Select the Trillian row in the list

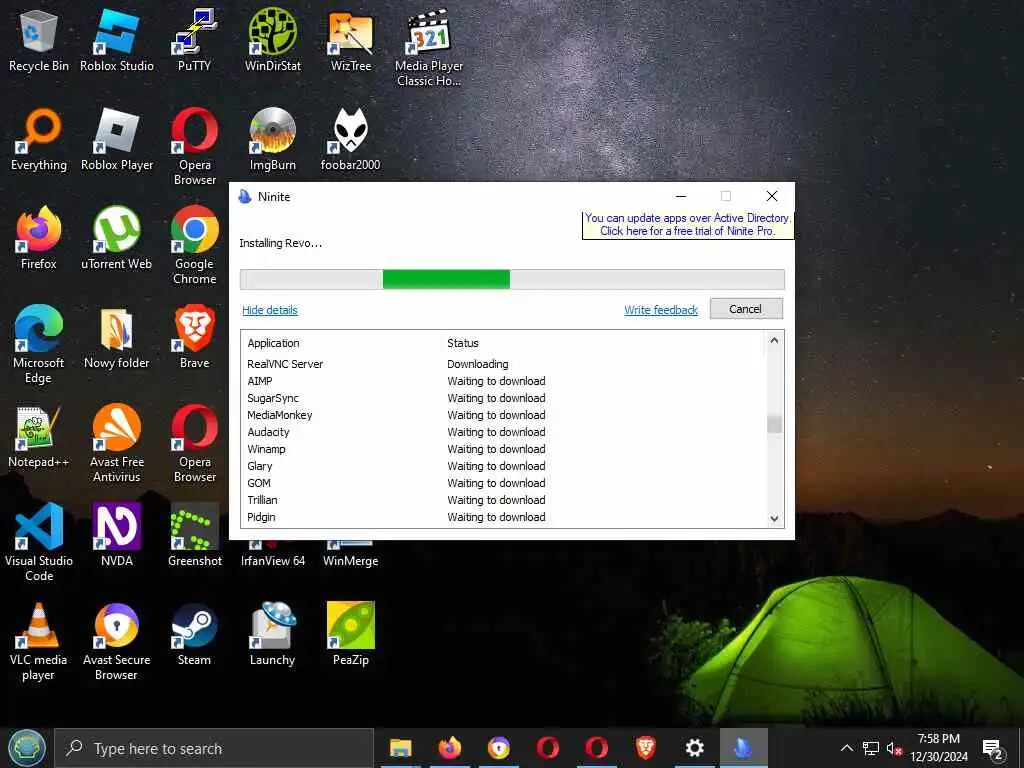(x=504, y=500)
